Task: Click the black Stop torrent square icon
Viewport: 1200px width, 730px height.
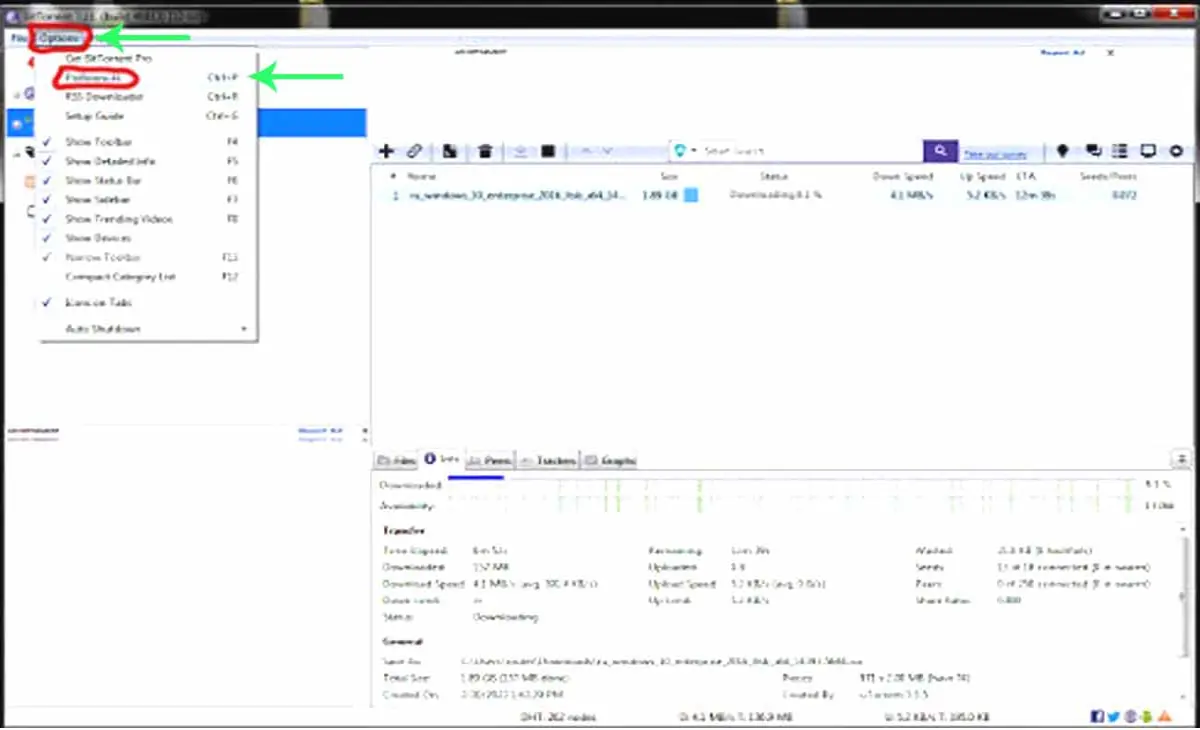Action: click(x=548, y=151)
